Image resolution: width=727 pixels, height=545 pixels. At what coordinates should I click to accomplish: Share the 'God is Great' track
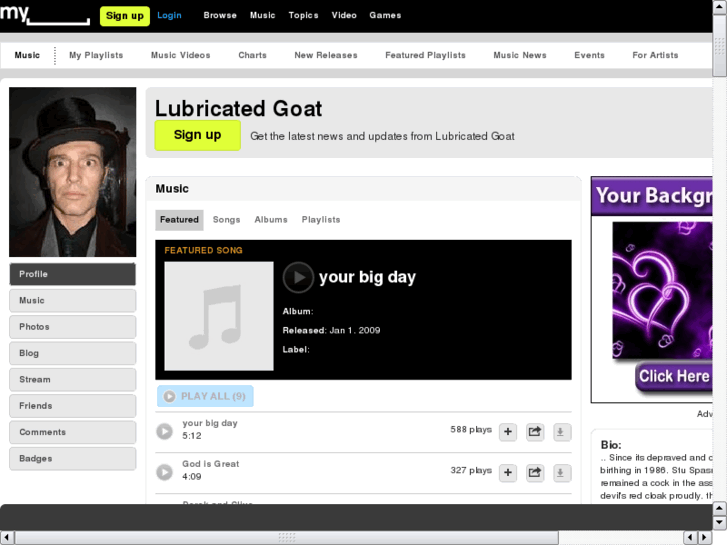tap(535, 472)
